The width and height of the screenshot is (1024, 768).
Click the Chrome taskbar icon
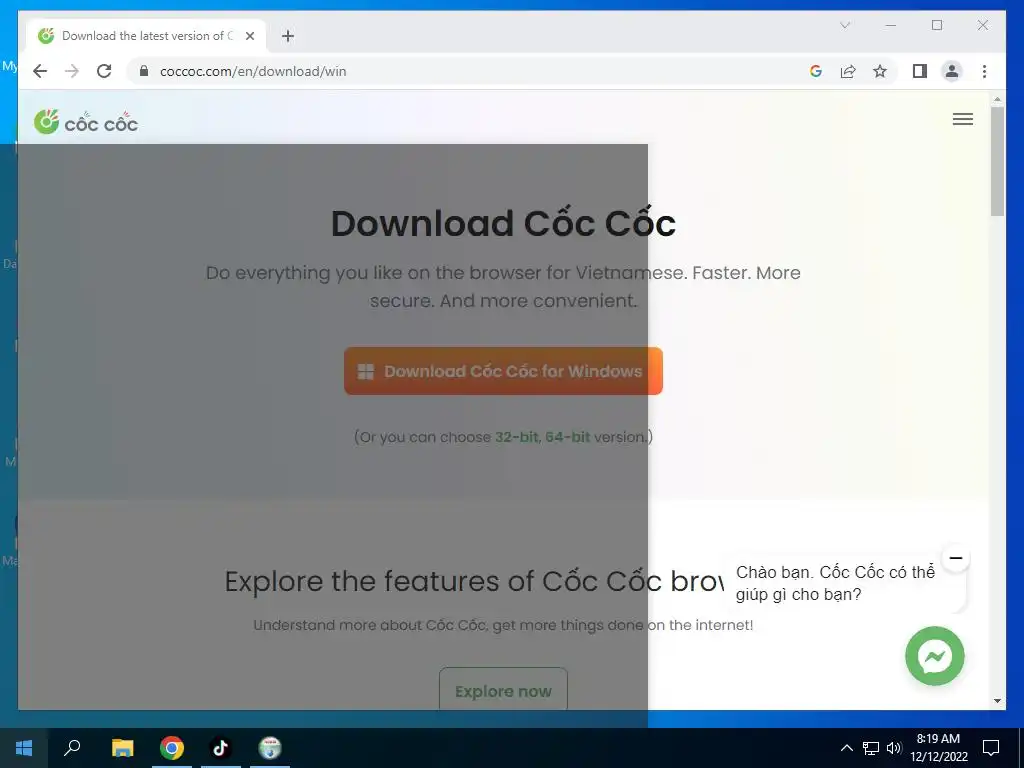[172, 748]
